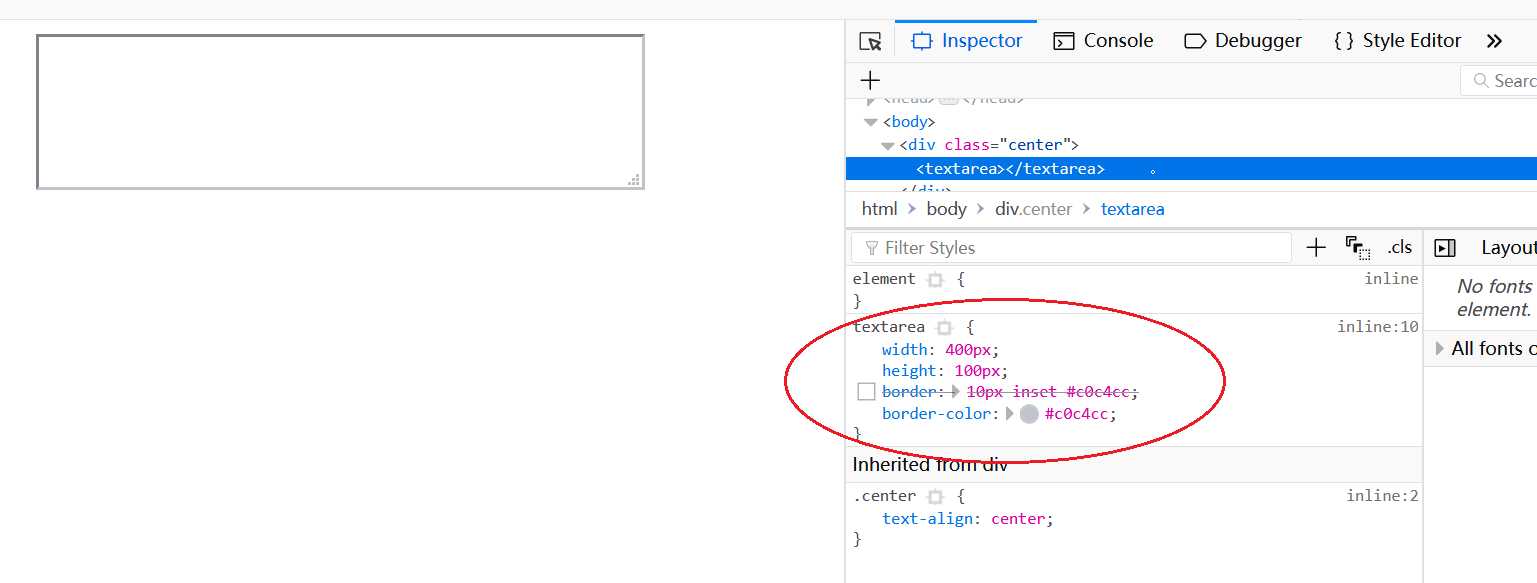Viewport: 1537px width, 583px height.
Task: Click the textarea resize grip handle
Action: click(x=634, y=180)
